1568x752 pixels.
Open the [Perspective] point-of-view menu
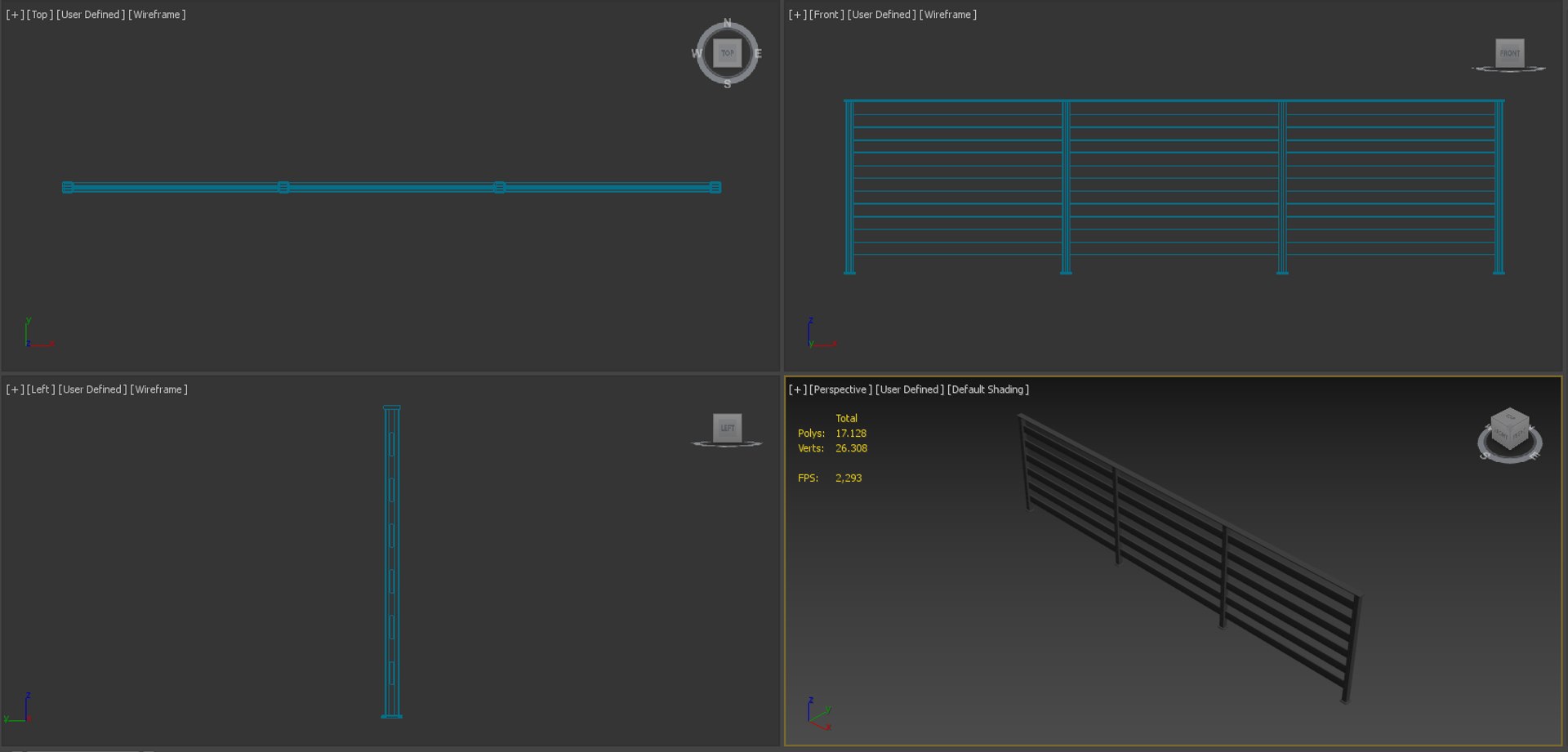coord(840,389)
